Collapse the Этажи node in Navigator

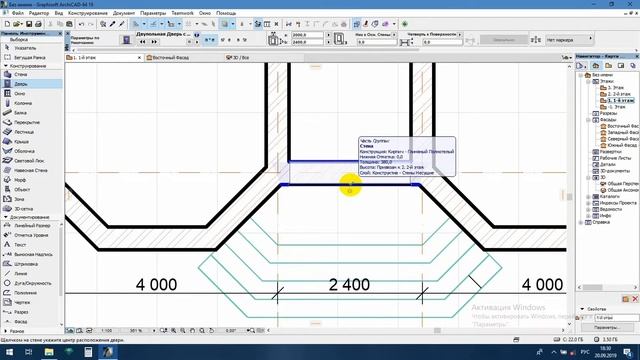(x=588, y=81)
